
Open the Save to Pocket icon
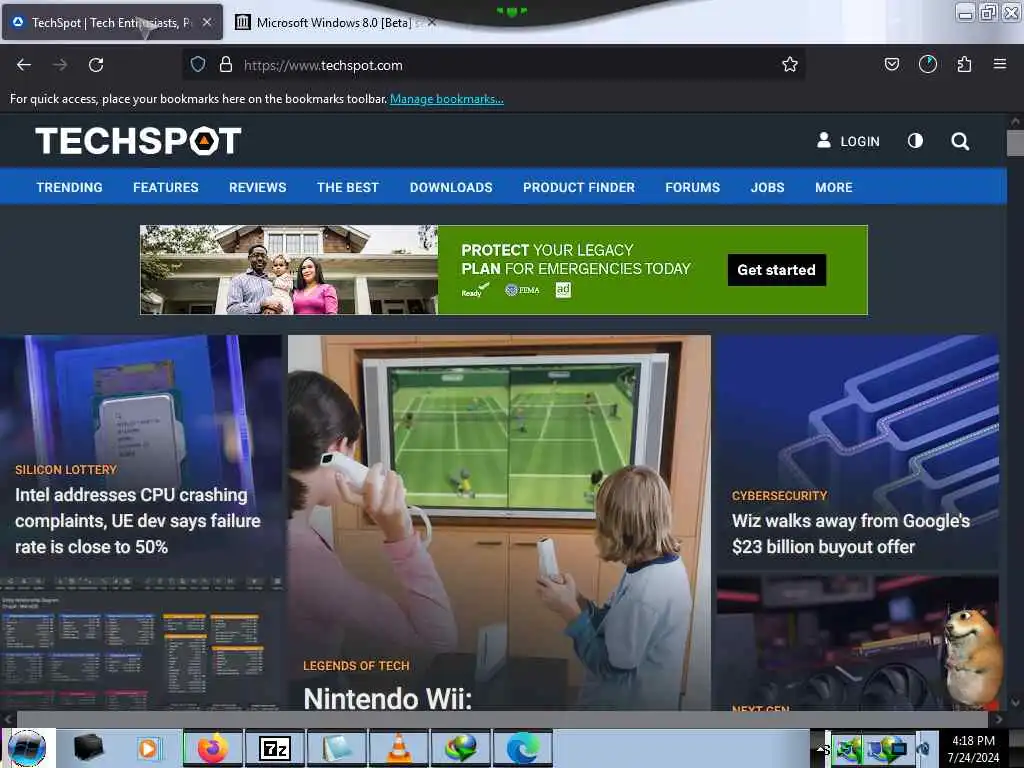pos(892,64)
